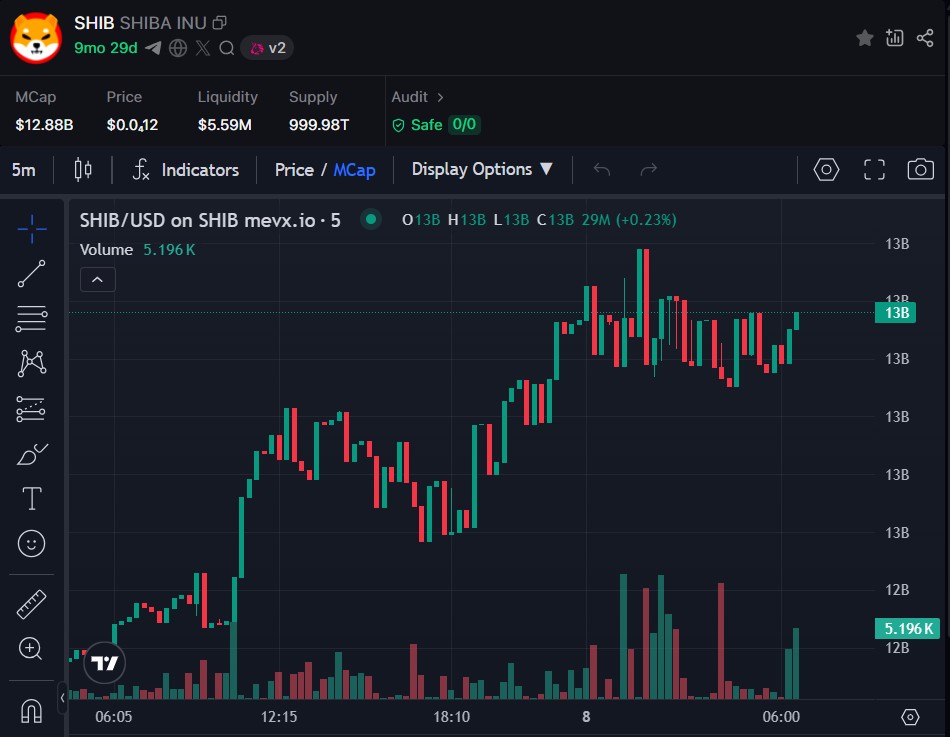Switch chart to MCap mode
This screenshot has height=737, width=950.
pos(354,170)
